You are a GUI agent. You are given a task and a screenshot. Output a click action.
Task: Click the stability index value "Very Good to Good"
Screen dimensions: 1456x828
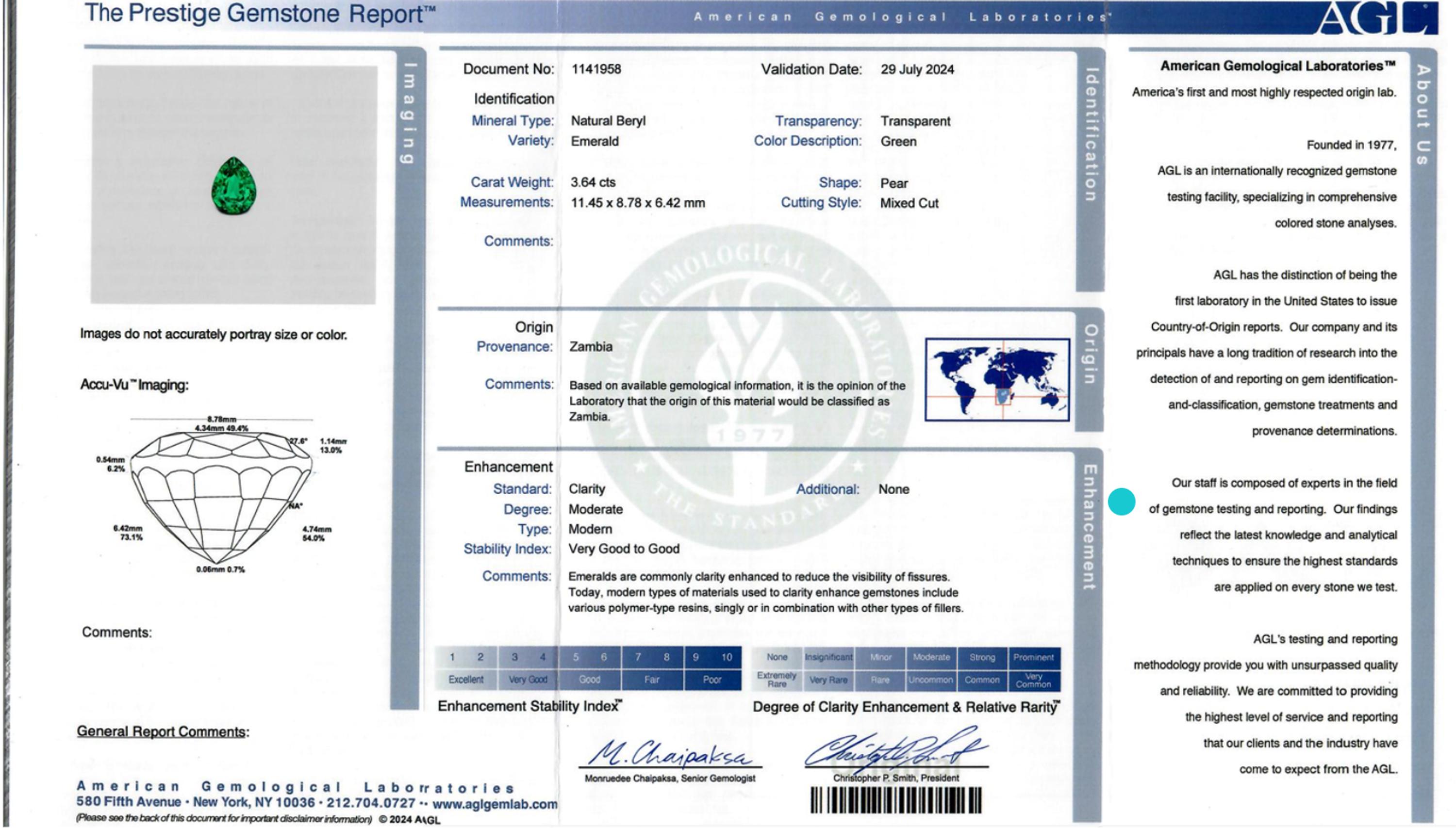pos(624,550)
